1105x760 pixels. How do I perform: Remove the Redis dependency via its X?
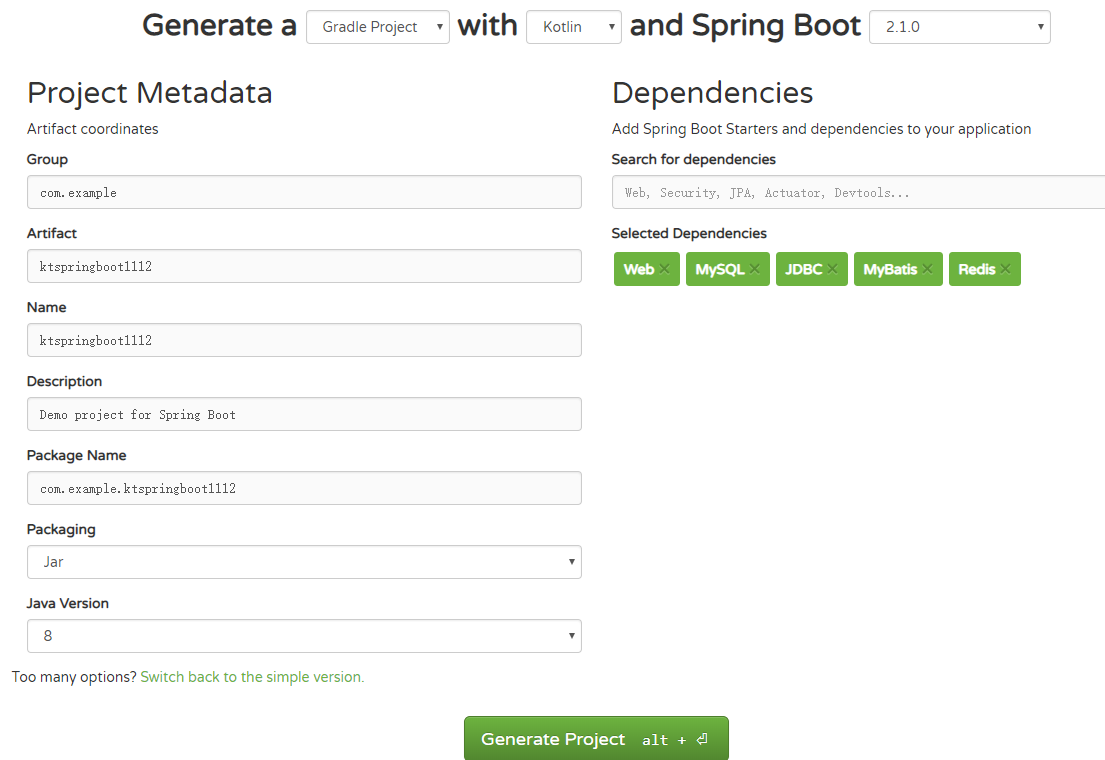pyautogui.click(x=1006, y=269)
